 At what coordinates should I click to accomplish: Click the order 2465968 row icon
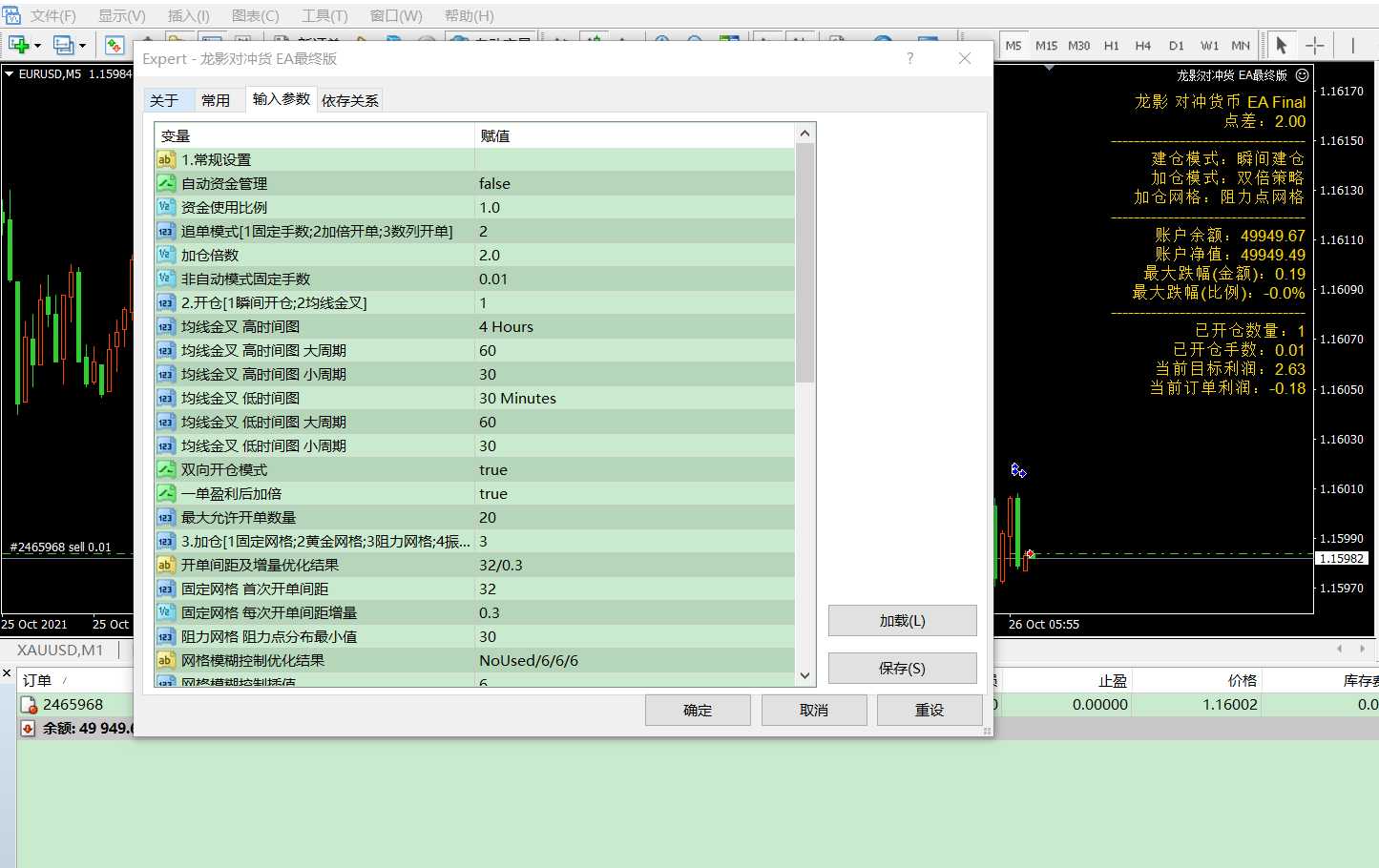(29, 705)
